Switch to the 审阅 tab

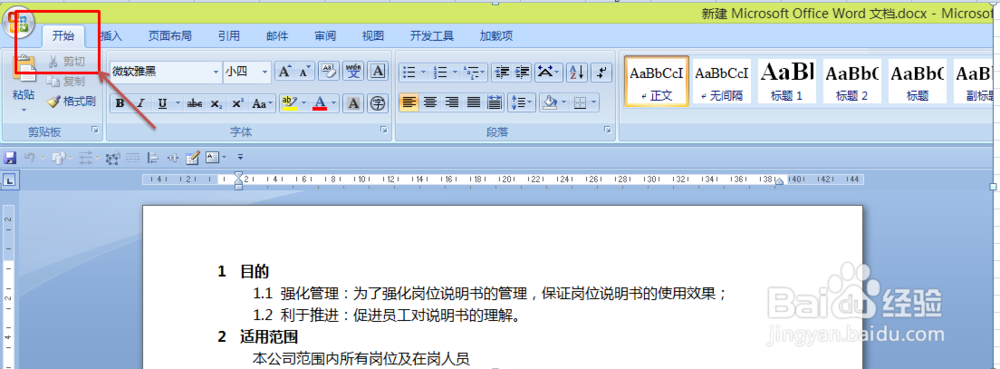tap(325, 36)
